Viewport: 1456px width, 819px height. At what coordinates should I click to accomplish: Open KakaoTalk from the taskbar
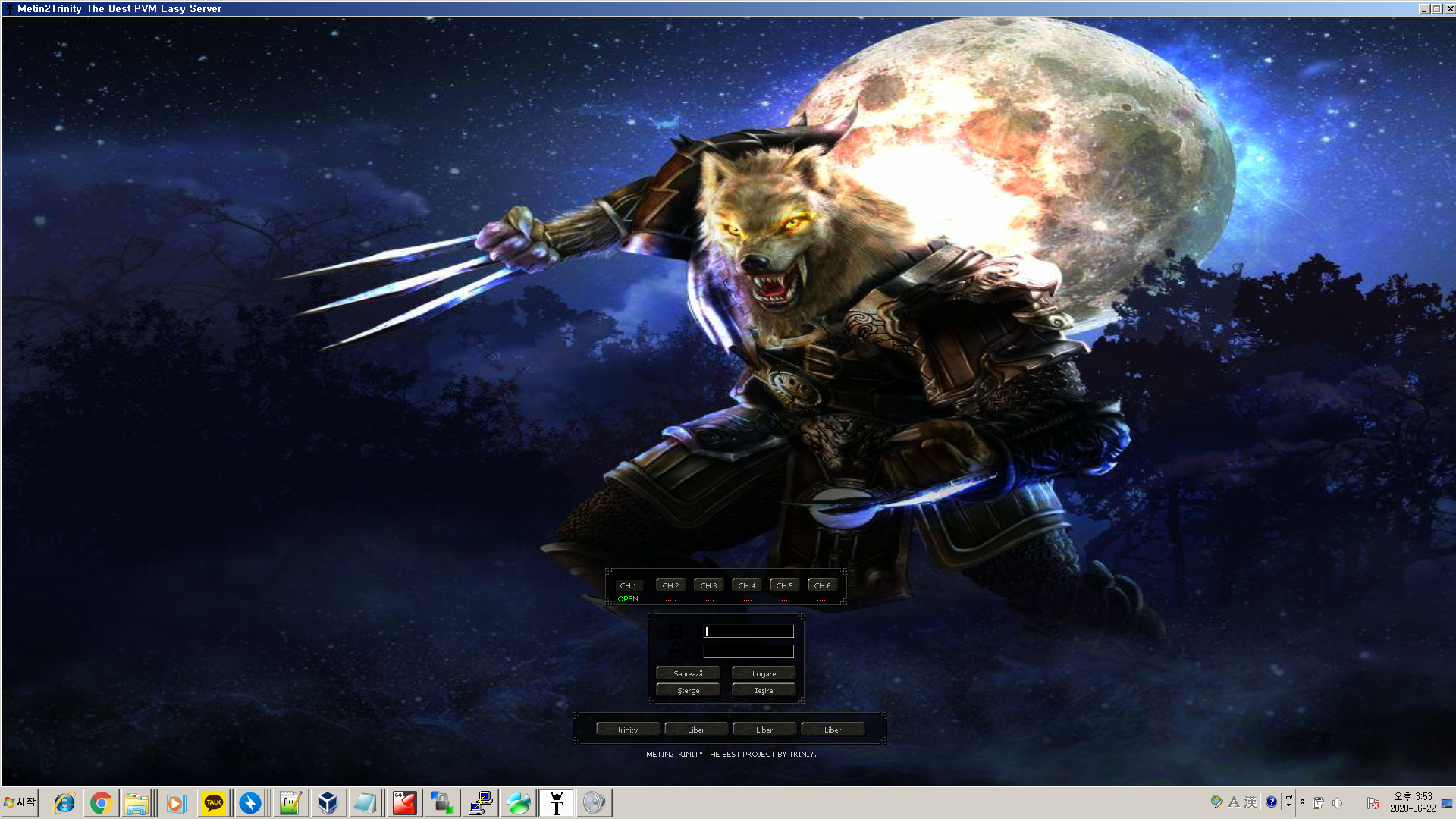coord(214,803)
